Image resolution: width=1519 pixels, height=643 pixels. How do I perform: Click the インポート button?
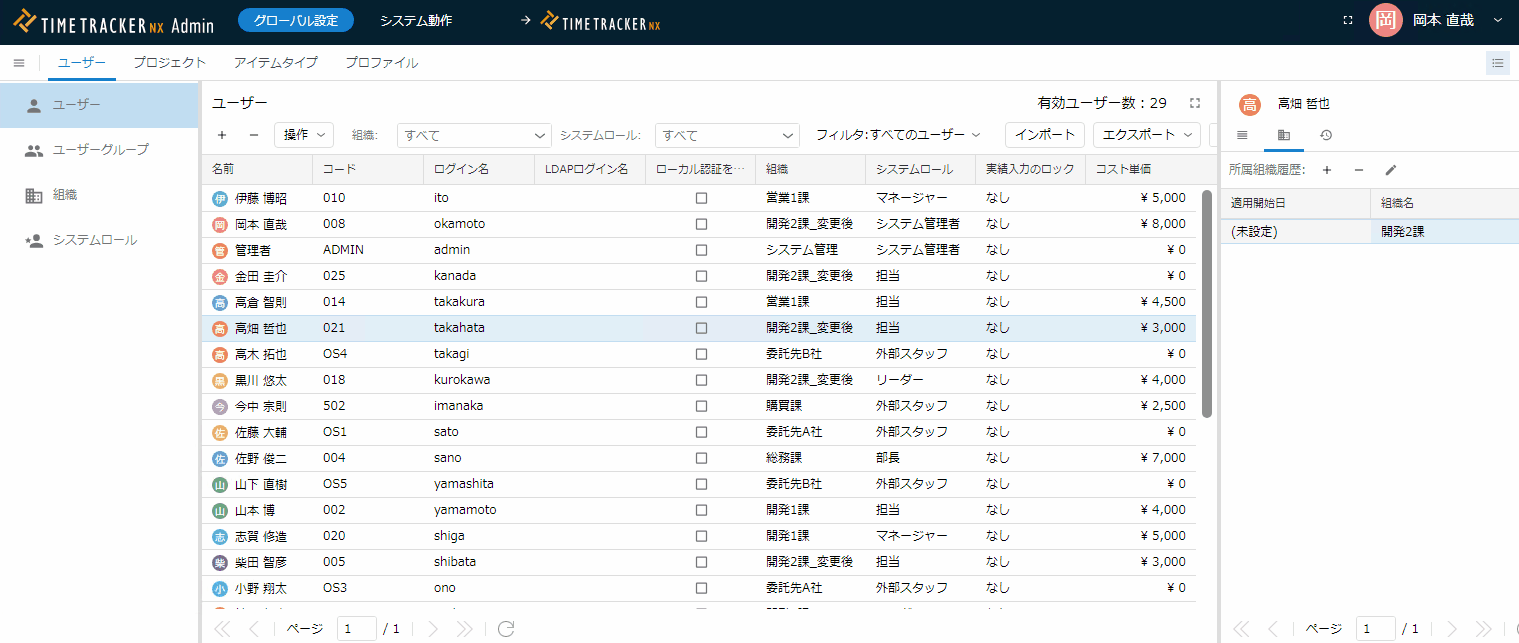tap(1044, 135)
